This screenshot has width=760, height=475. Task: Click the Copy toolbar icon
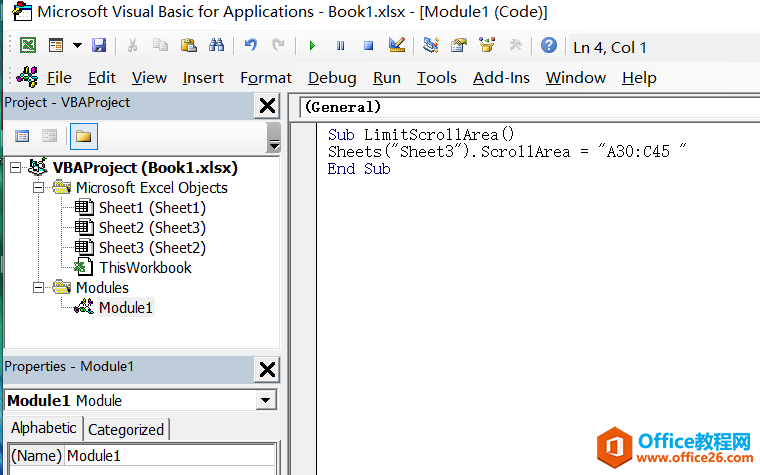[160, 46]
